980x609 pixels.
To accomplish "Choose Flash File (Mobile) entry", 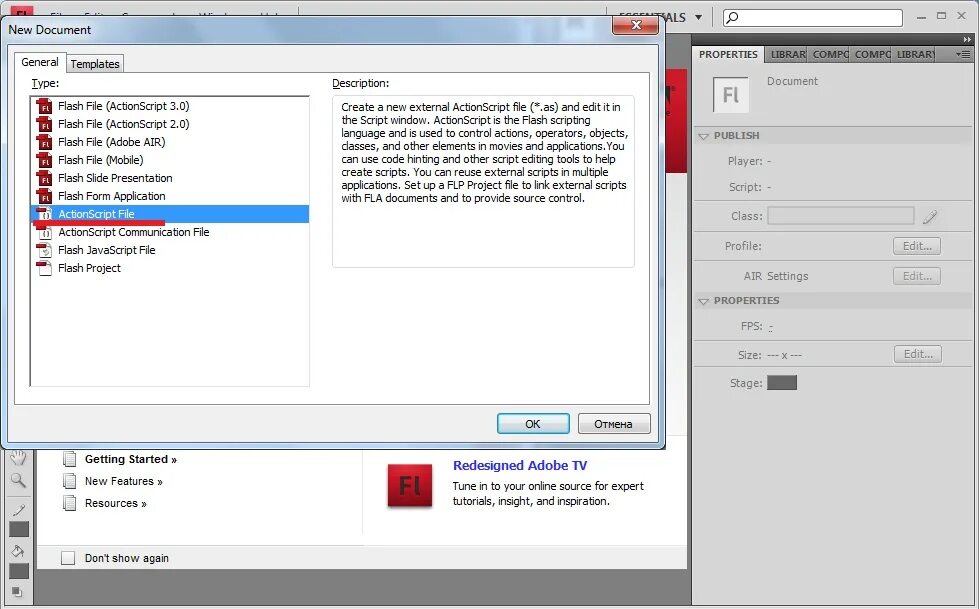I will [x=169, y=160].
